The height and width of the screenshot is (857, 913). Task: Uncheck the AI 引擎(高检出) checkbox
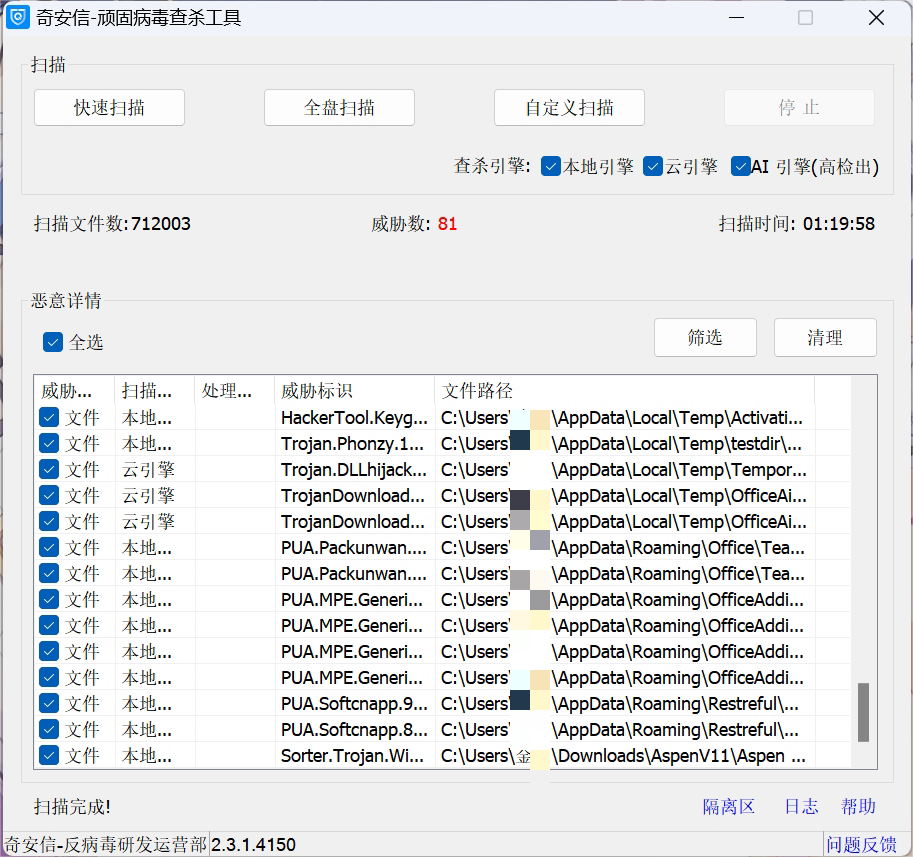tap(741, 167)
